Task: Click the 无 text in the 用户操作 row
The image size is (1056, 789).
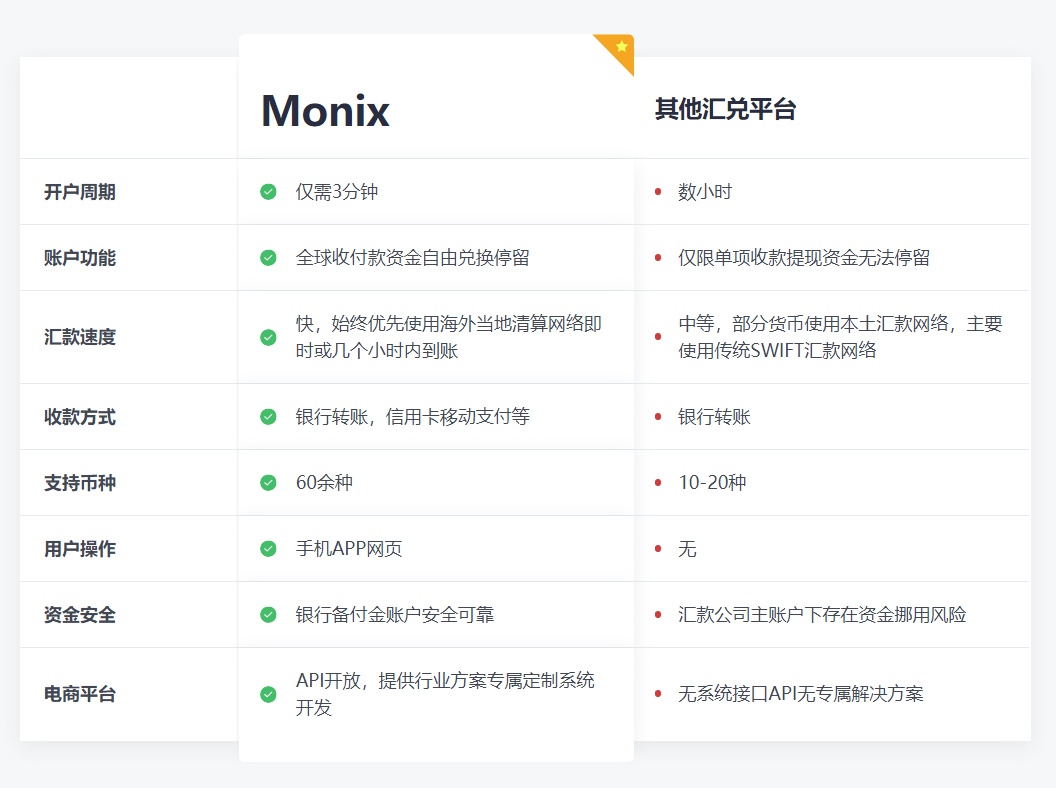Action: click(688, 549)
